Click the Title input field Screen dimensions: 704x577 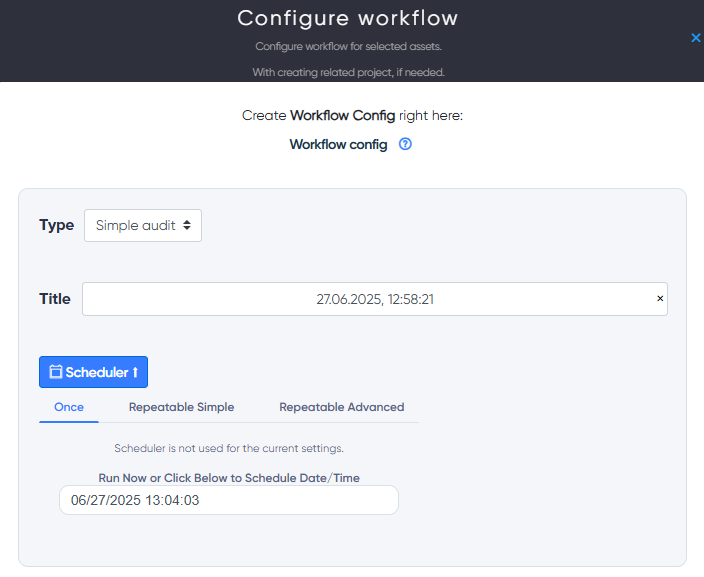[x=374, y=299]
